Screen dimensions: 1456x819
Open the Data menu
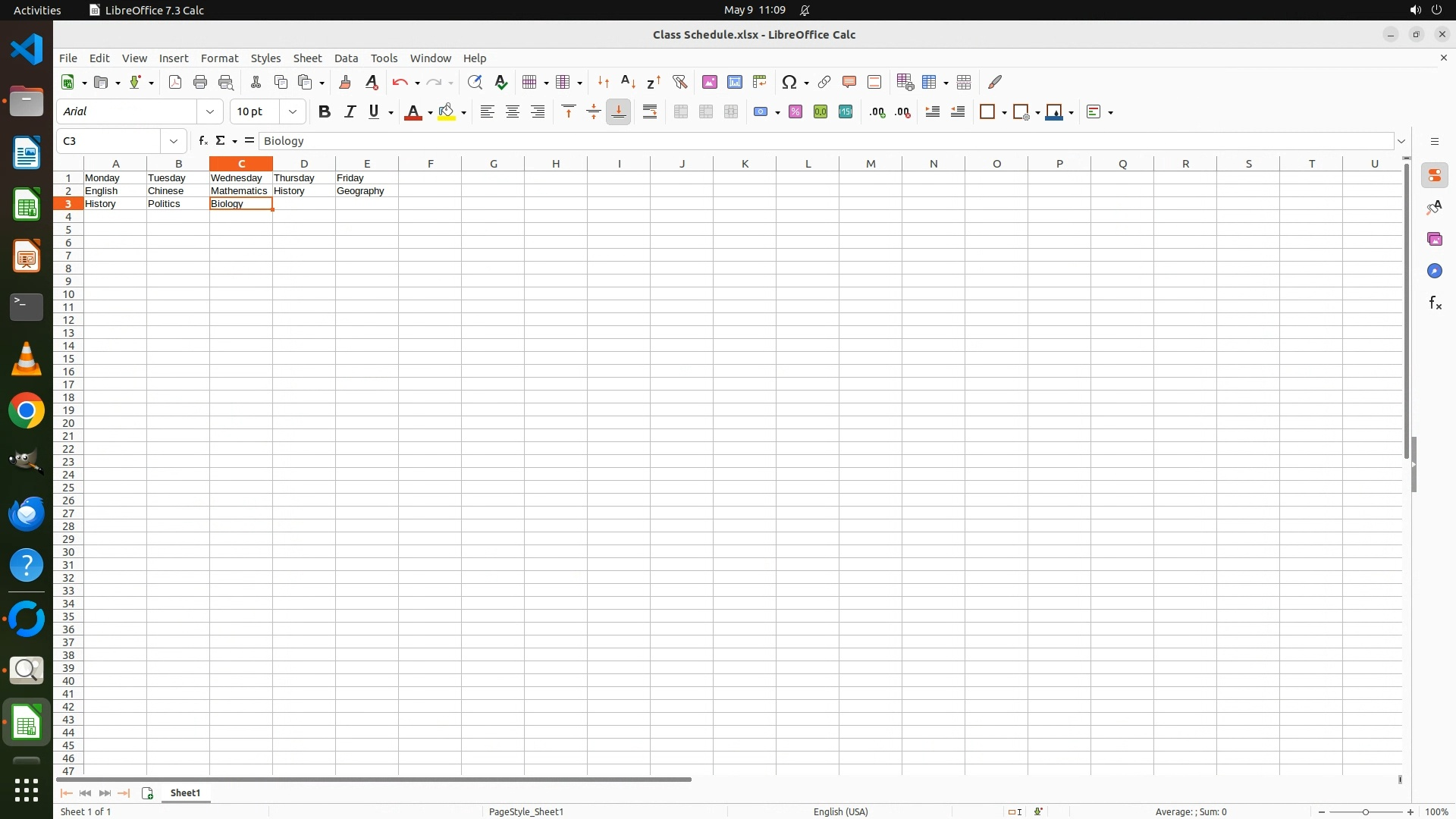(346, 58)
